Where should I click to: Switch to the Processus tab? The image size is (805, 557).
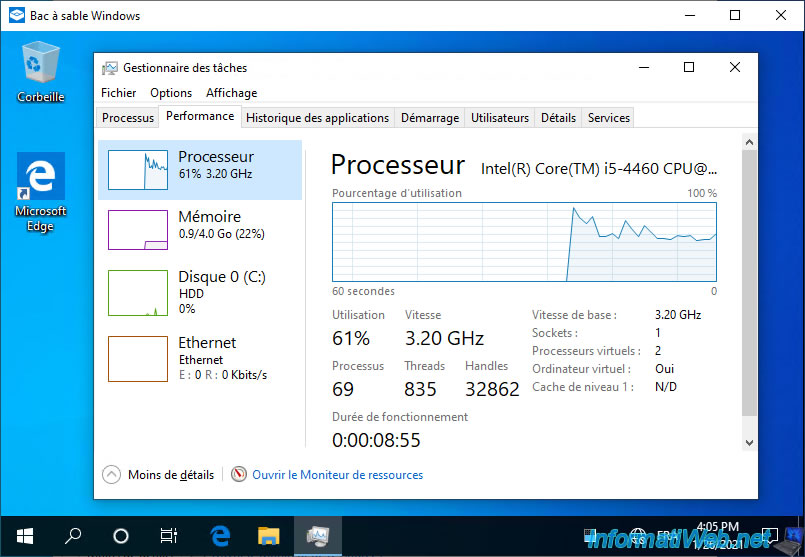[128, 118]
